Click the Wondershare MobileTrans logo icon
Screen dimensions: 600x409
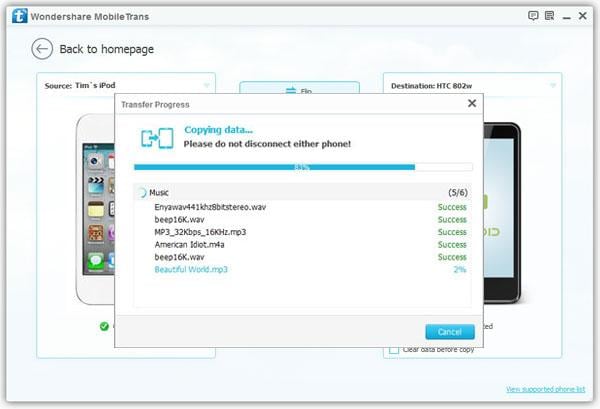coord(20,16)
